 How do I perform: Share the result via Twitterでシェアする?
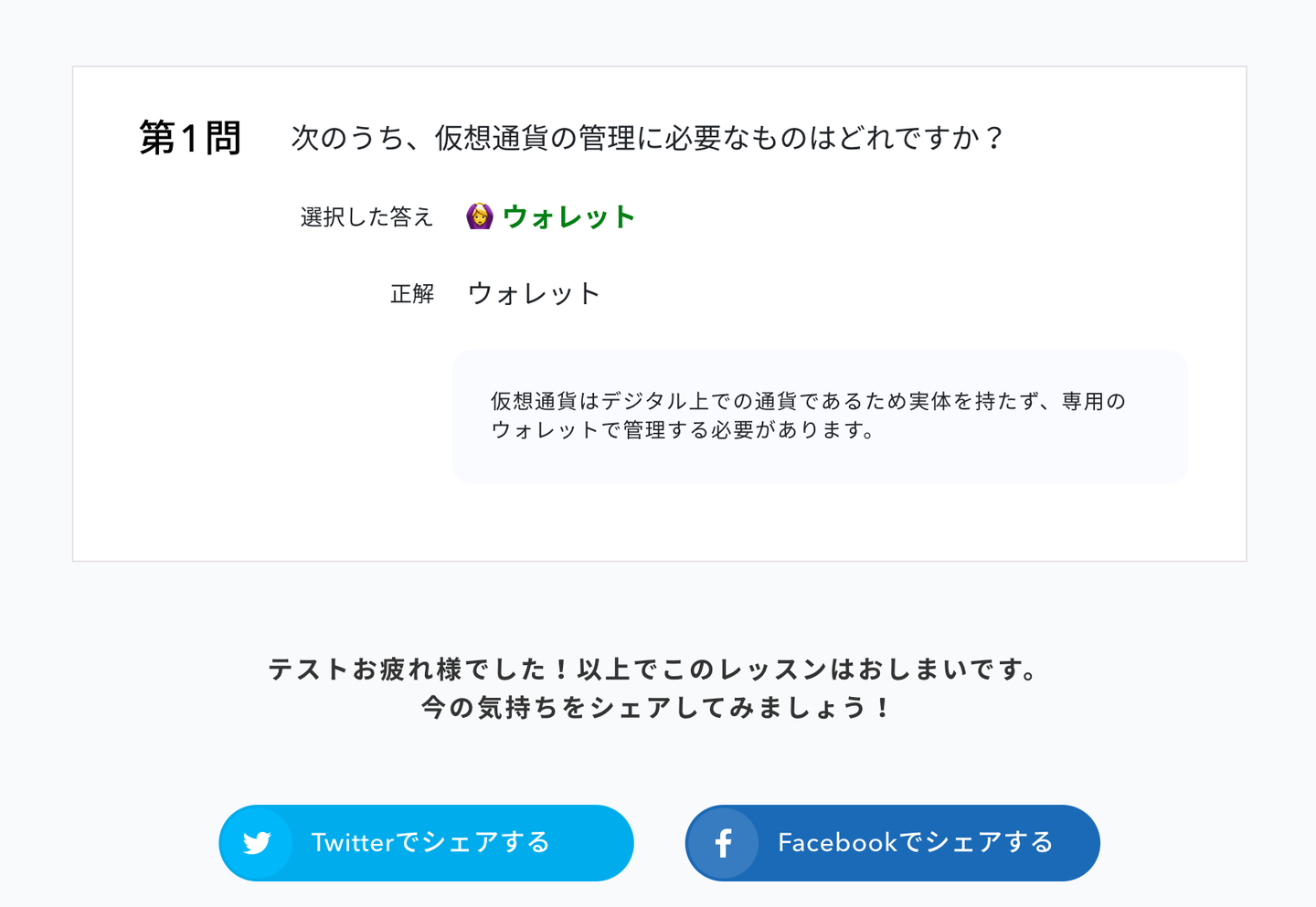[430, 842]
